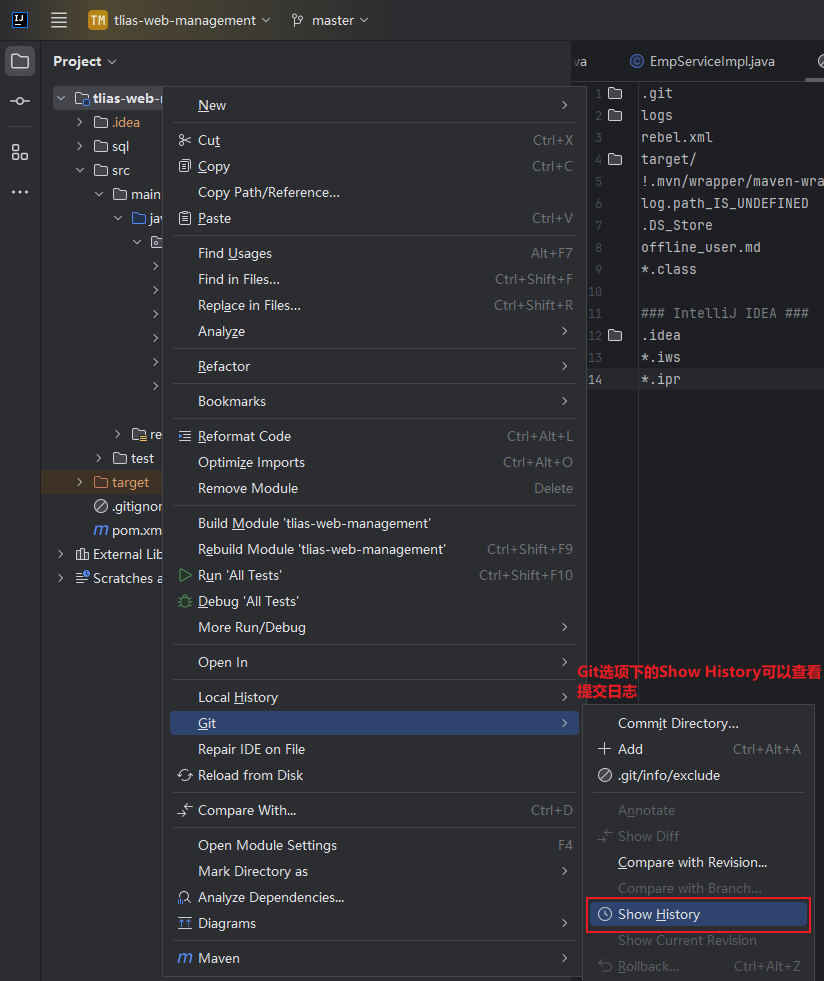The width and height of the screenshot is (824, 981).
Task: Click the line 4 folder gutter icon
Action: (x=616, y=160)
